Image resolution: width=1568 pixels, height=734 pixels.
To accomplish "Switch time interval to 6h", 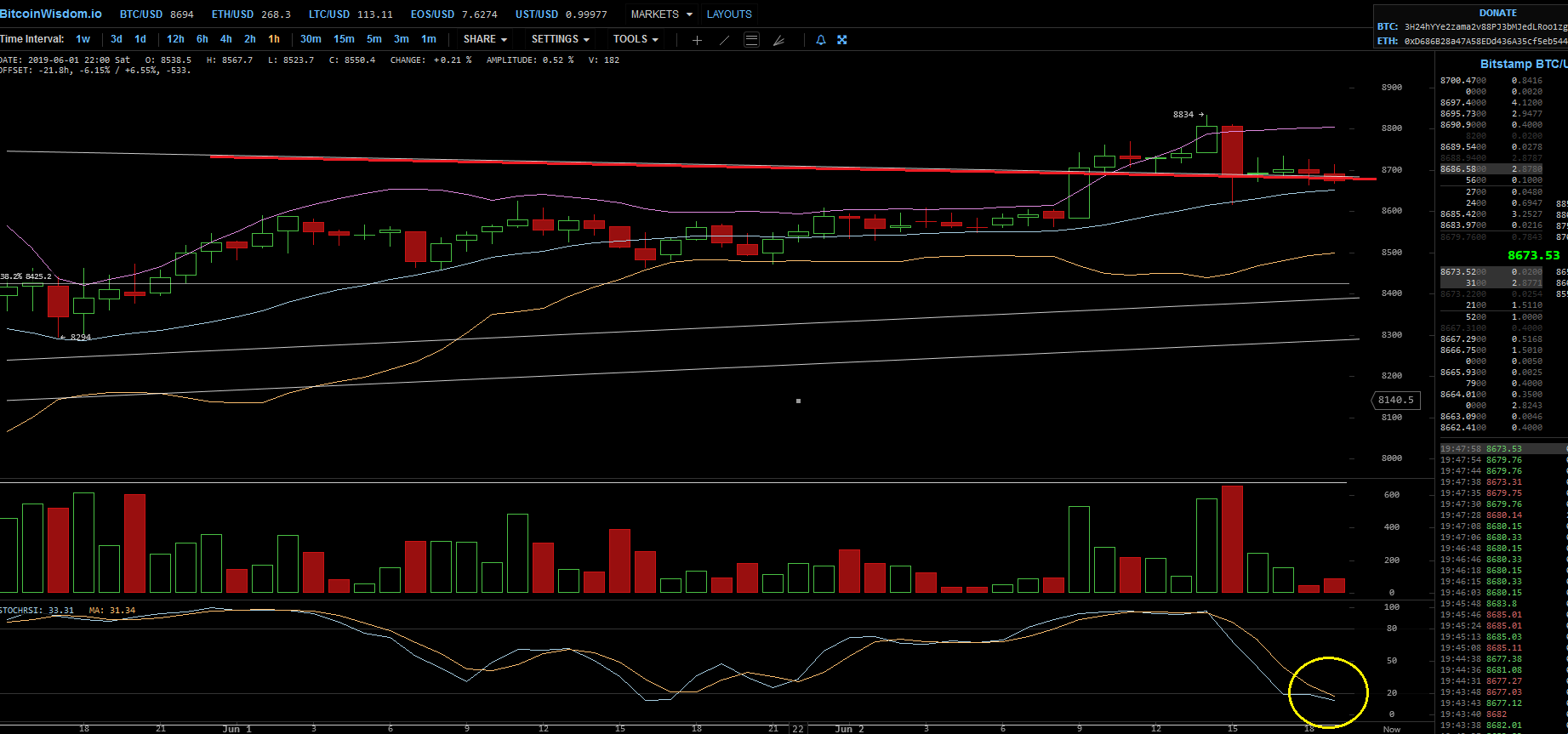I will [202, 39].
